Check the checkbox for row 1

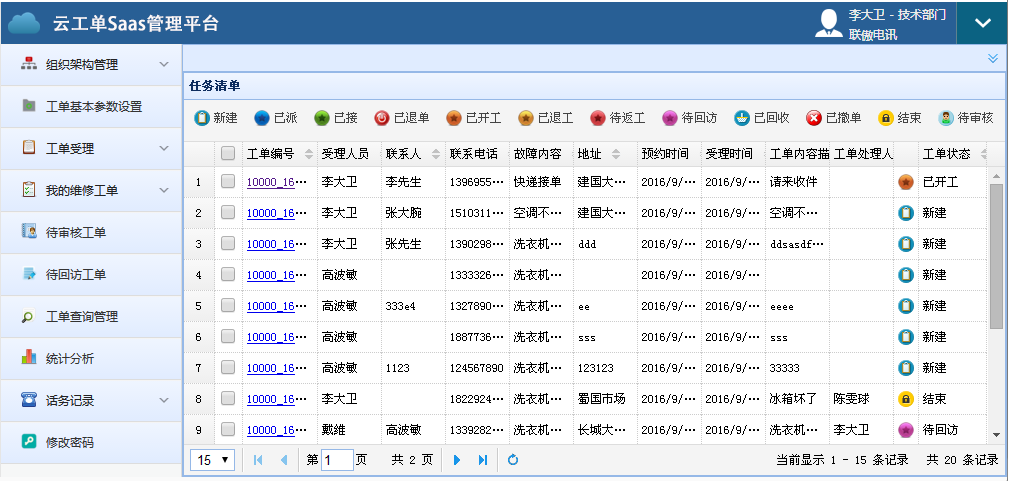pos(228,182)
